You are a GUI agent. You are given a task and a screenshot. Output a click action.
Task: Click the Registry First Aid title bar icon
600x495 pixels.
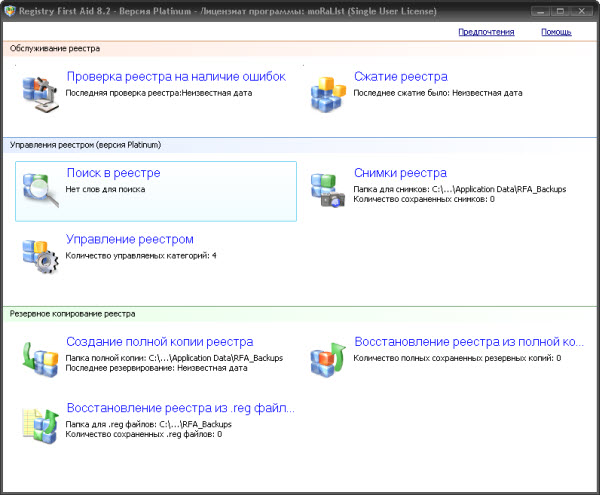click(11, 8)
